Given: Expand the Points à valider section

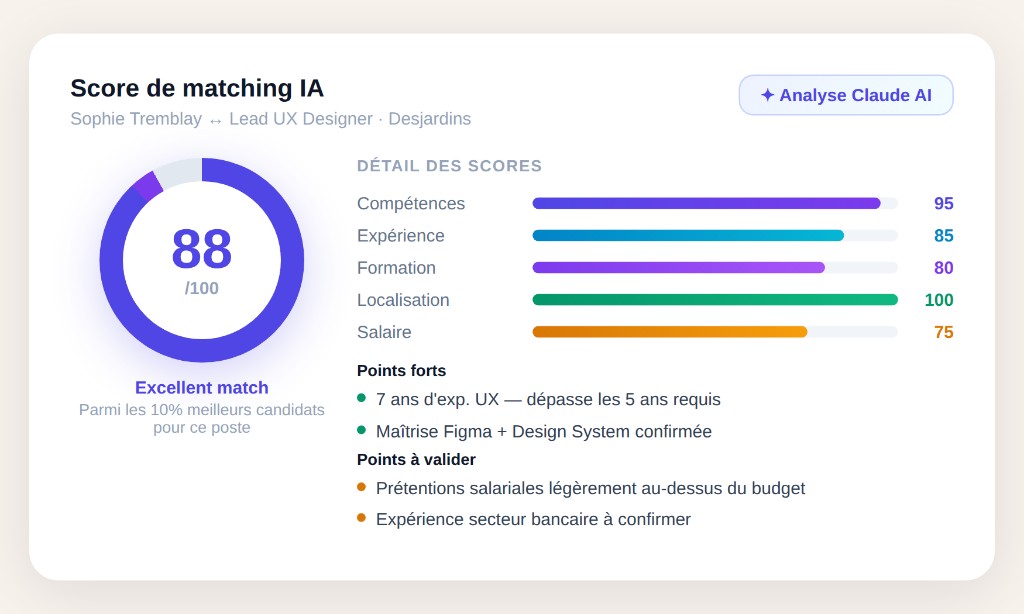Looking at the screenshot, I should 415,459.
